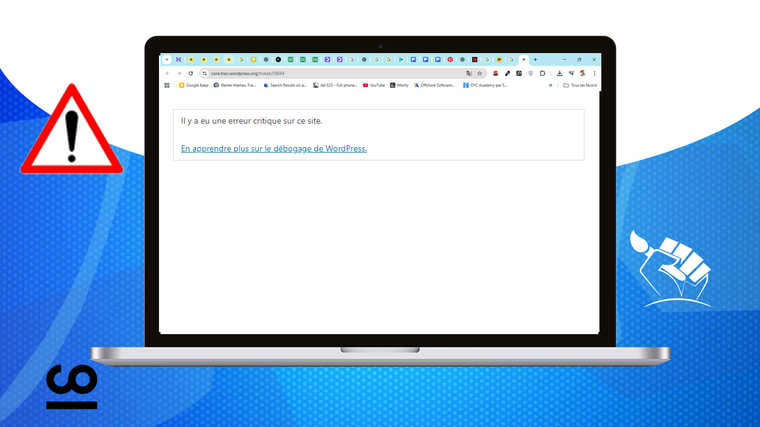Click the translate page icon

pos(469,74)
